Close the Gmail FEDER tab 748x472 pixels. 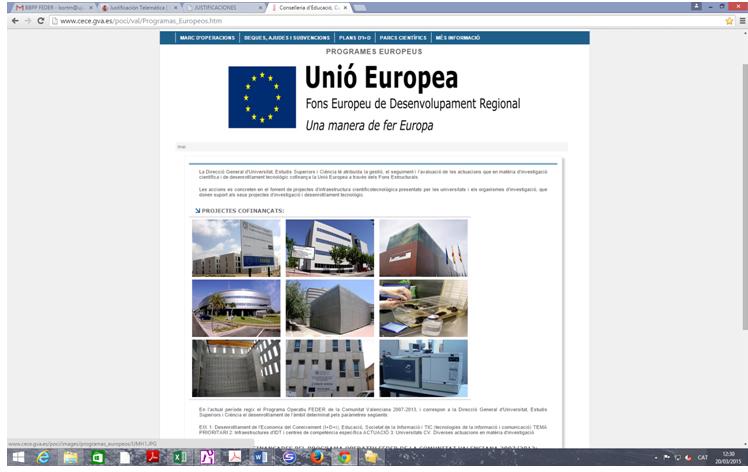[x=91, y=8]
